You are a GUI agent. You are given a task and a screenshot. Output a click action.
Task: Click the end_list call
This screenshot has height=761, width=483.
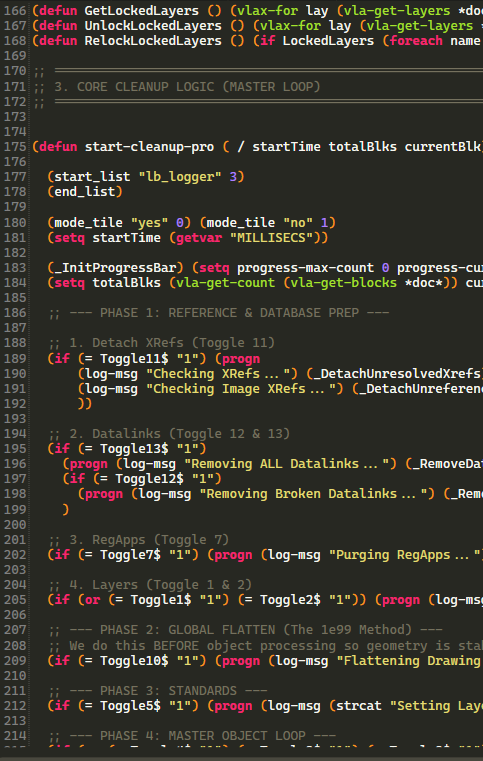[84, 192]
